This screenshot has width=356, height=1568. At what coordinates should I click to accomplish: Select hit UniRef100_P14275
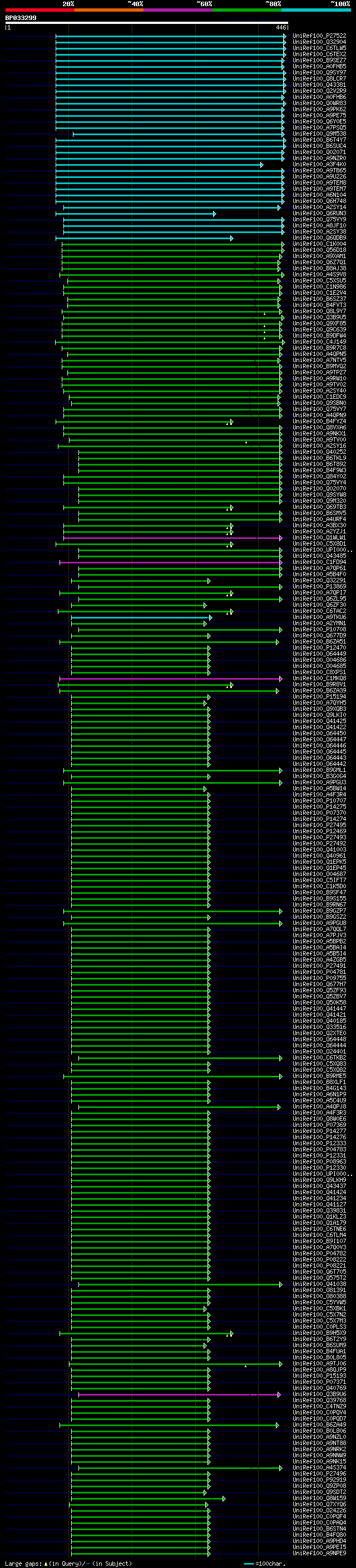click(319, 807)
